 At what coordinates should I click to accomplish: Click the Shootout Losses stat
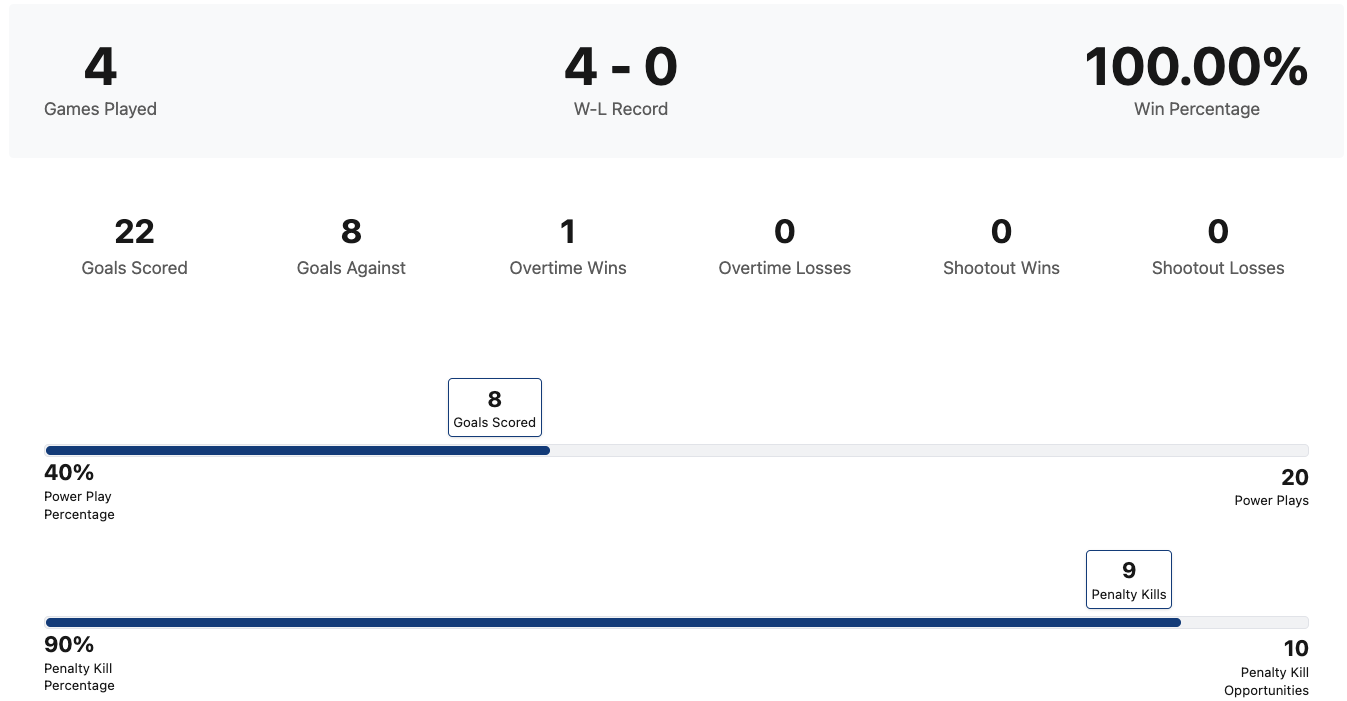pos(1217,246)
